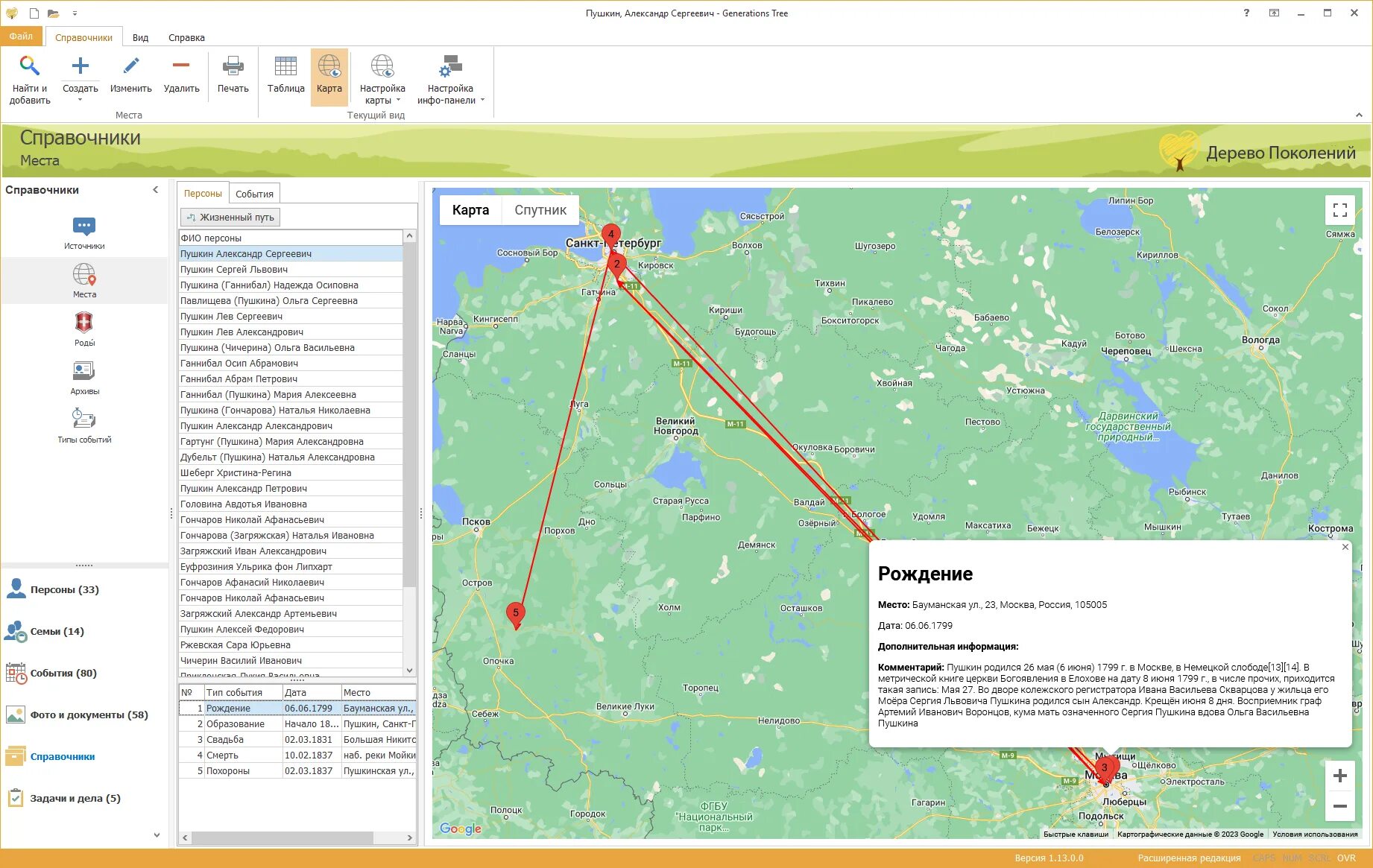Click the ribbon display options button
The image size is (1373, 868).
tap(1274, 13)
